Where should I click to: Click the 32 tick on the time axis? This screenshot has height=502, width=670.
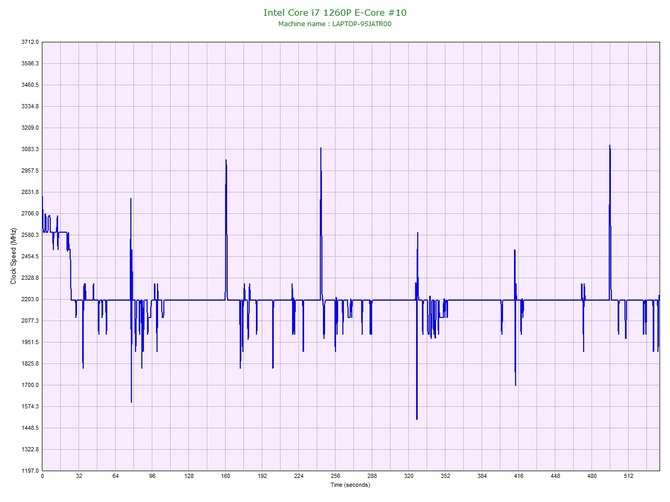[79, 476]
